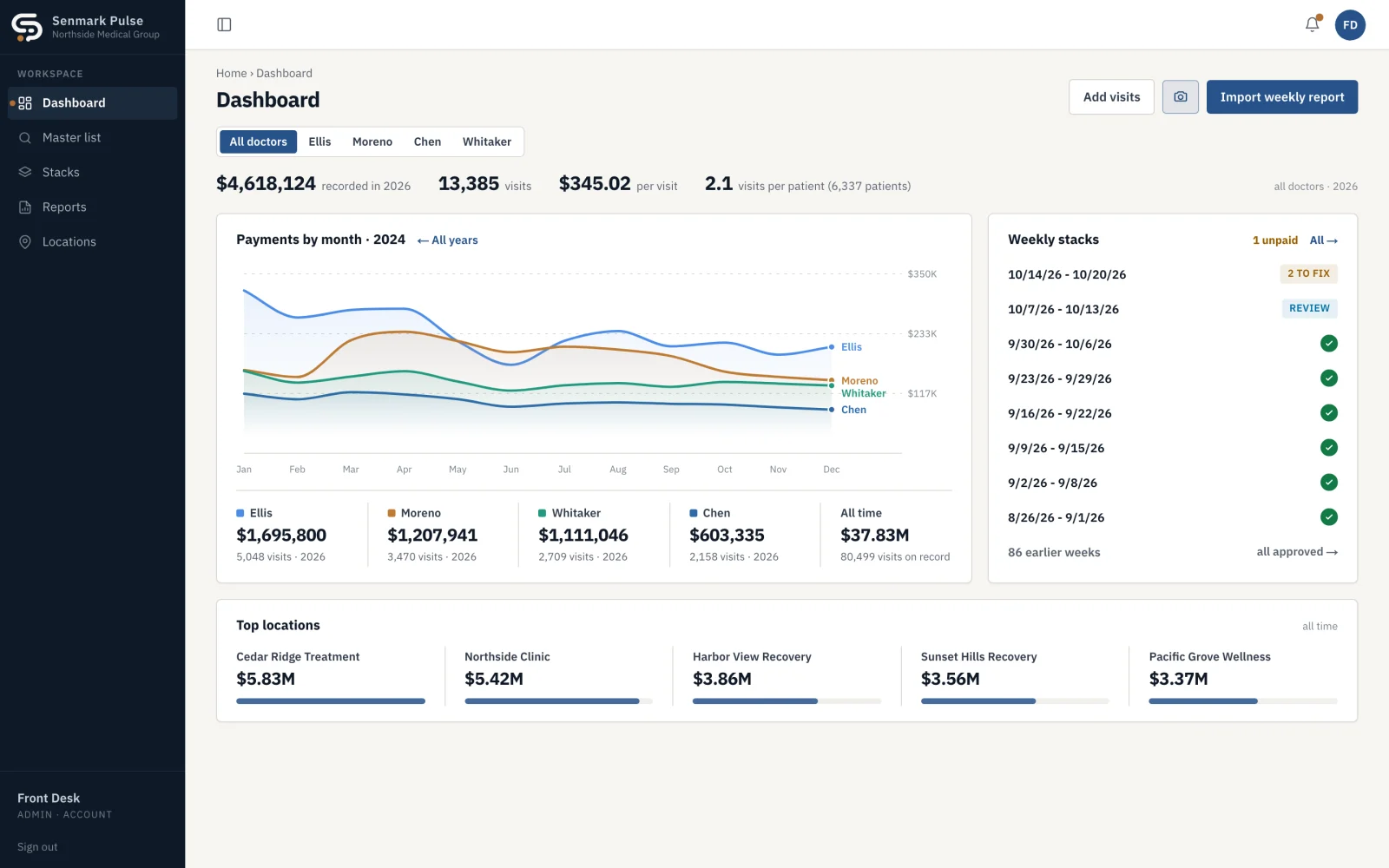
Task: Click the Northside Clinic location card
Action: 558,679
